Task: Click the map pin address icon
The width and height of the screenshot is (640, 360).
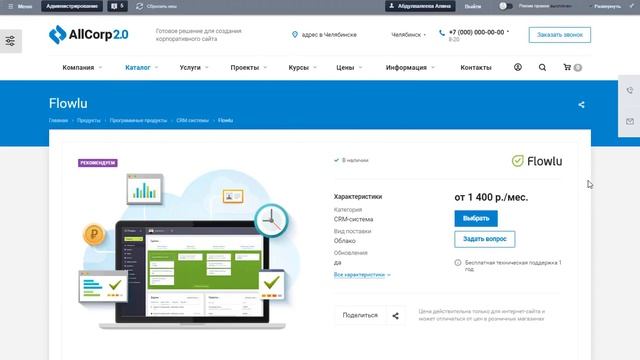Action: [295, 35]
